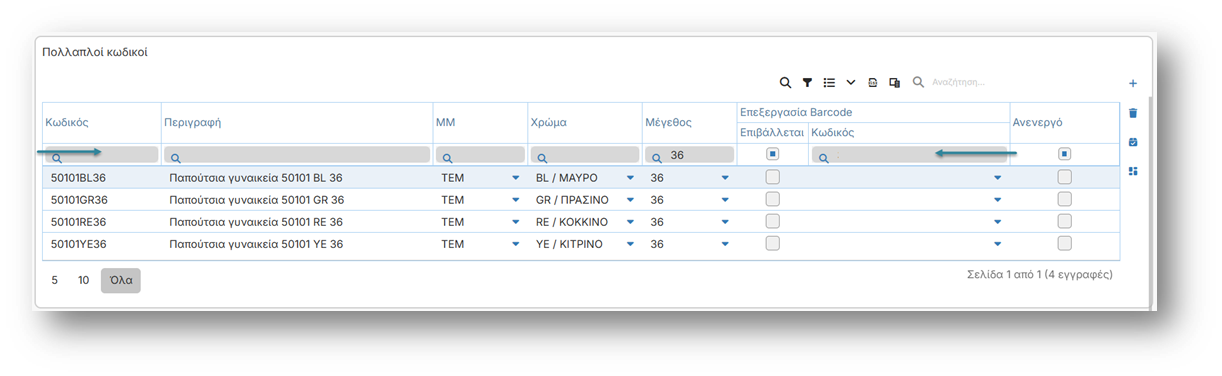Open the list view options icon
The height and width of the screenshot is (376, 1222).
[x=829, y=82]
